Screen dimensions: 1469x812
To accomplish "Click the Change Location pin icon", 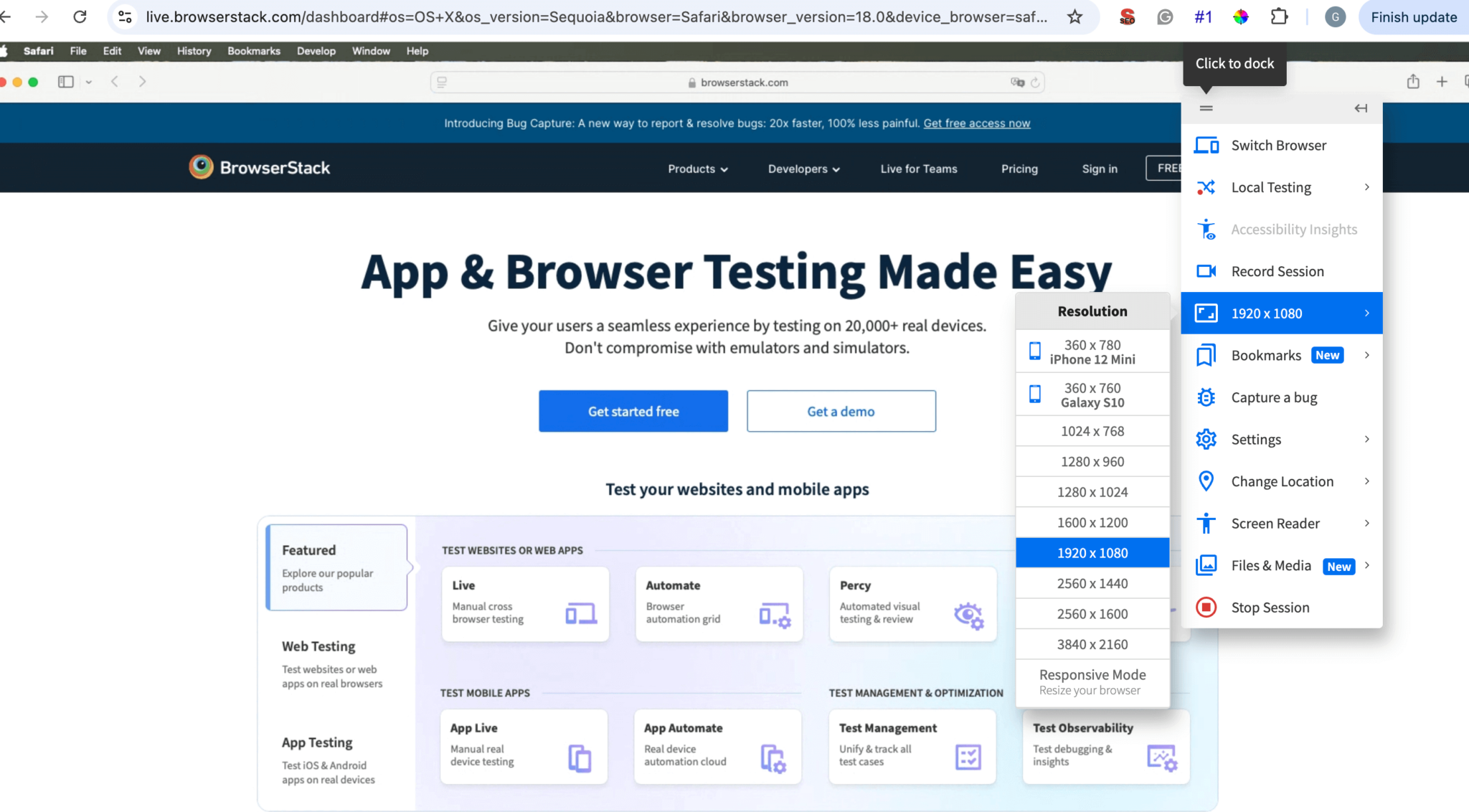I will click(1206, 481).
